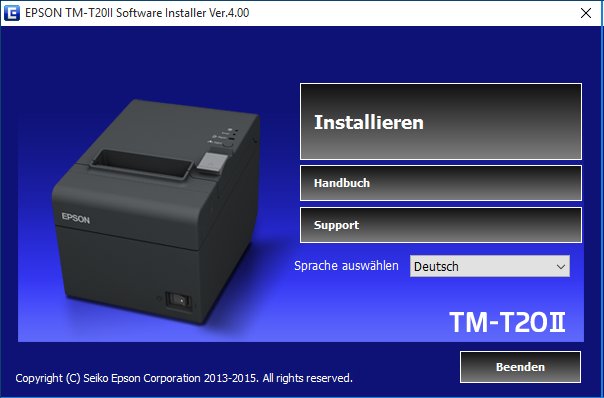
Task: Click the TM-T20II product logo
Action: click(507, 322)
